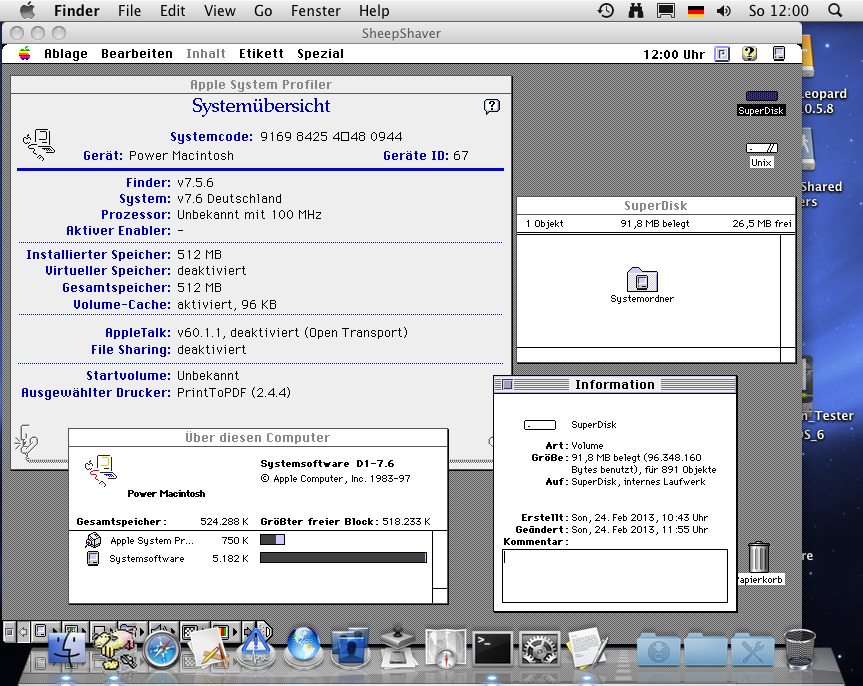Open the Trash in the Dock

(799, 649)
